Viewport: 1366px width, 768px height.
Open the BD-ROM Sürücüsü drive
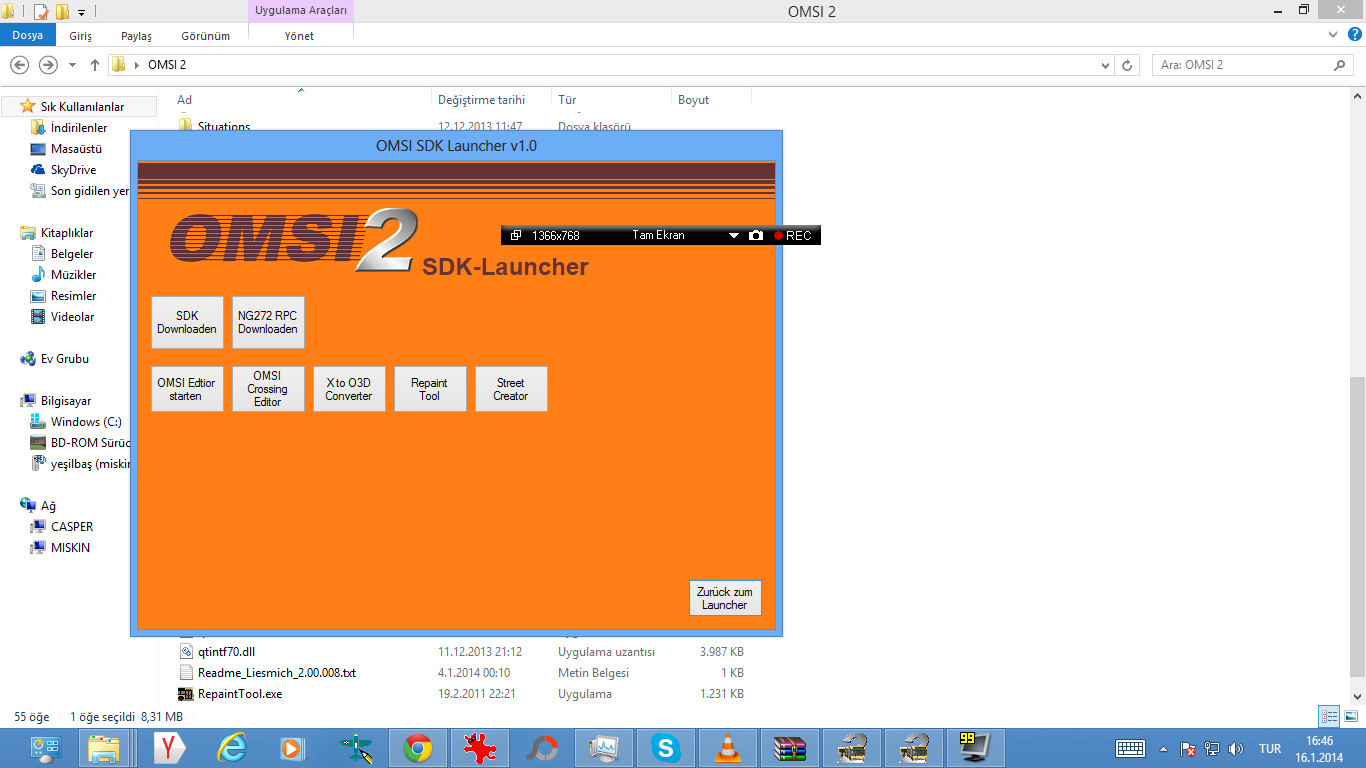pos(91,443)
